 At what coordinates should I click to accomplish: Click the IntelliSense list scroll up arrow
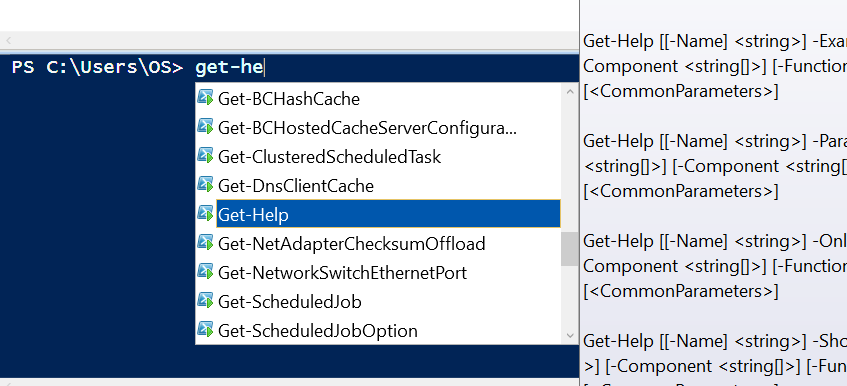(x=570, y=92)
